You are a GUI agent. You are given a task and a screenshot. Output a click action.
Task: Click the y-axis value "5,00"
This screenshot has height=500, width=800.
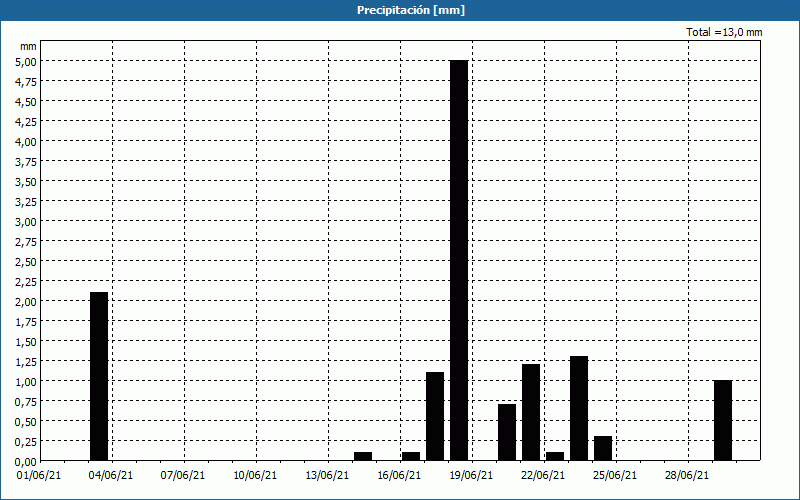pyautogui.click(x=26, y=61)
